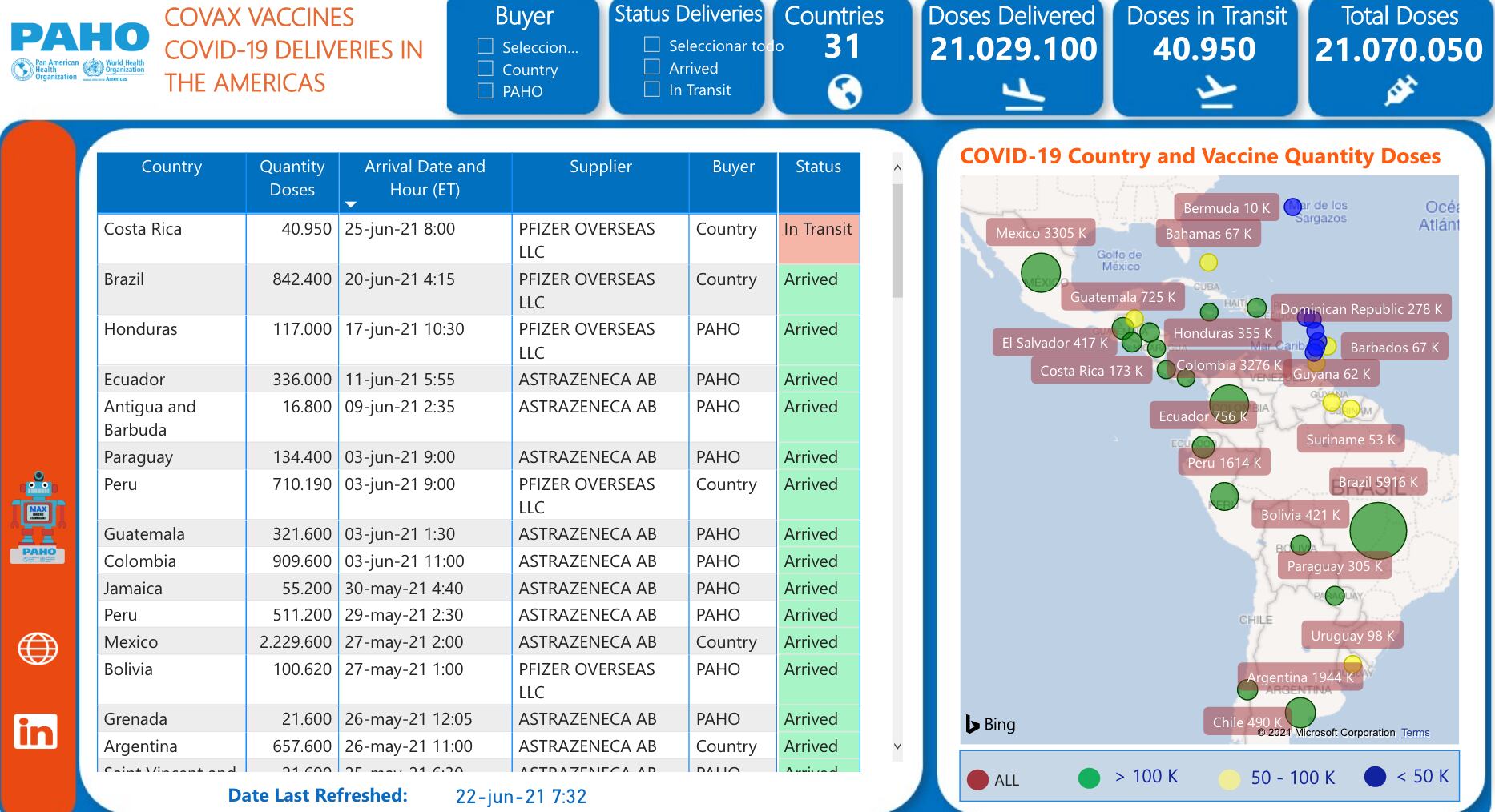Check the Country buyer checkbox
Viewport: 1495px width, 812px height.
(x=486, y=69)
